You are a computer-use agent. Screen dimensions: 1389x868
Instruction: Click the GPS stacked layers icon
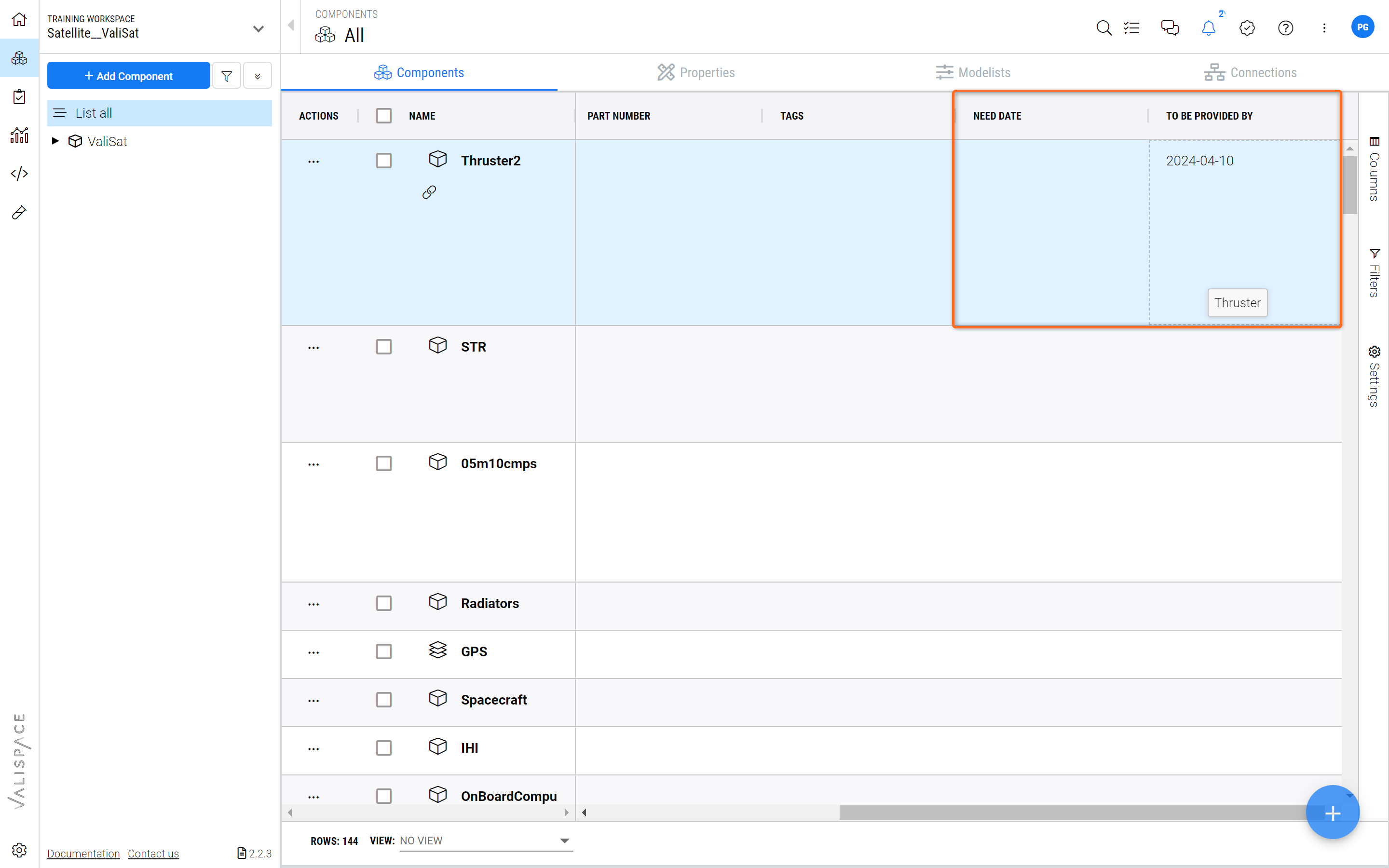[x=438, y=650]
